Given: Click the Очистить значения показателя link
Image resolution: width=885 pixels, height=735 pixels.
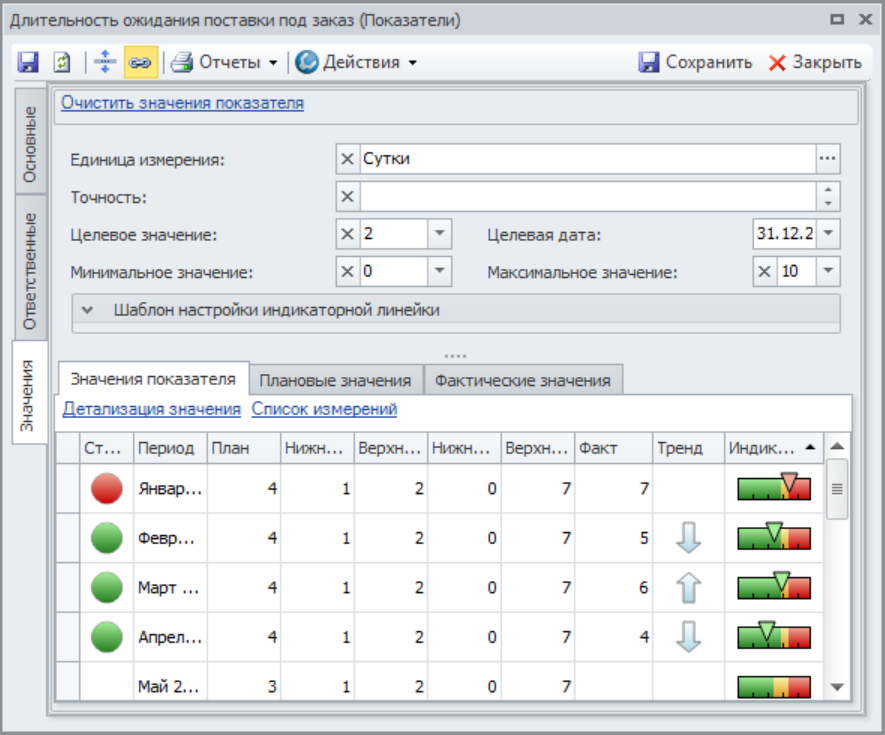Looking at the screenshot, I should [182, 103].
